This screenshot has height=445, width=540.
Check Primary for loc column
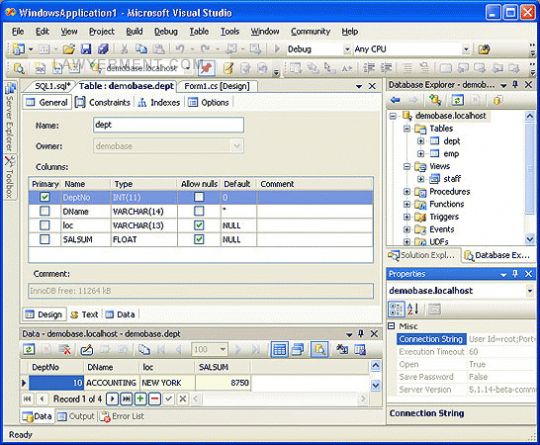[x=45, y=225]
